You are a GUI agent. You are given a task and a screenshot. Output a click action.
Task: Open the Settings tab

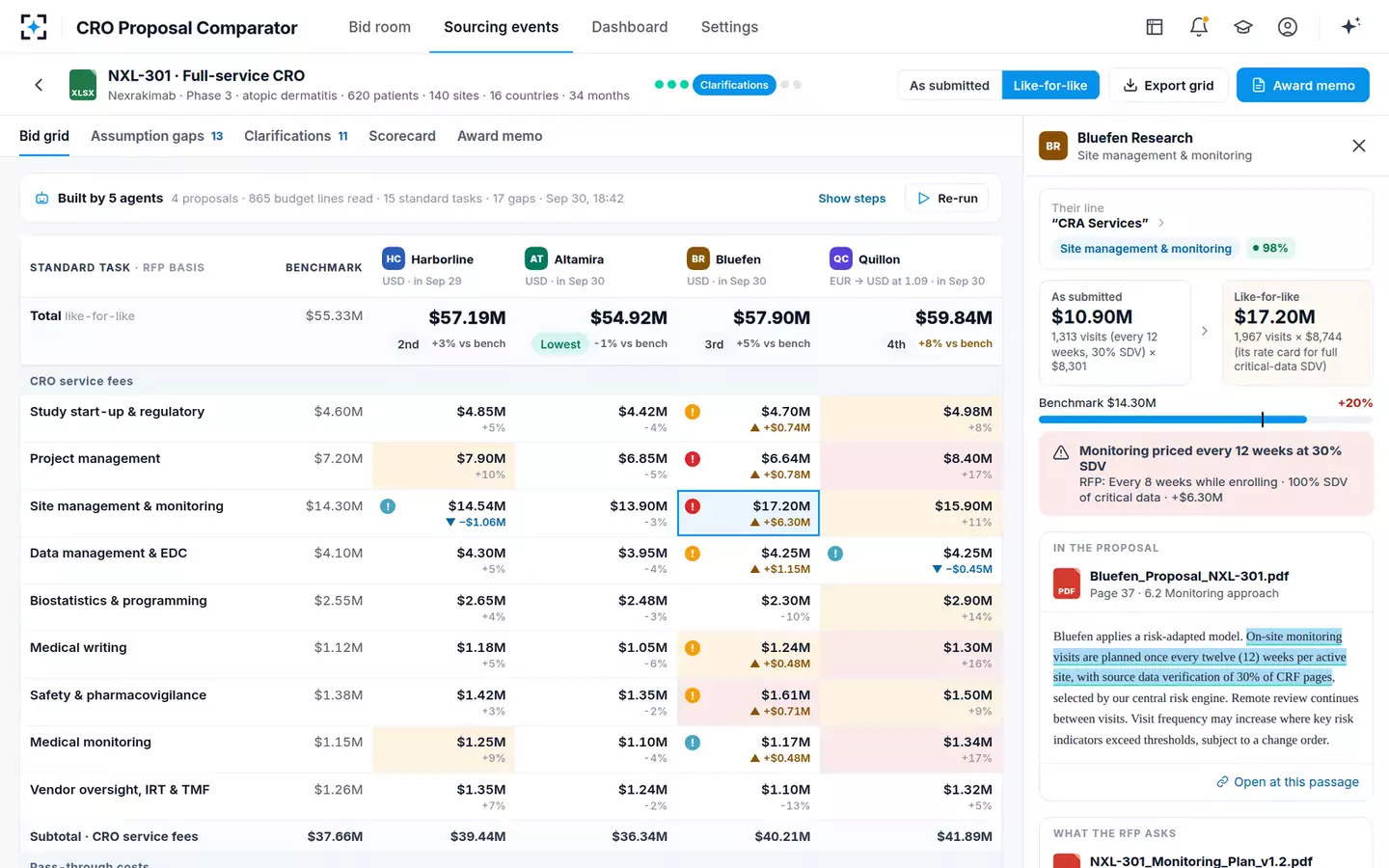tap(729, 27)
